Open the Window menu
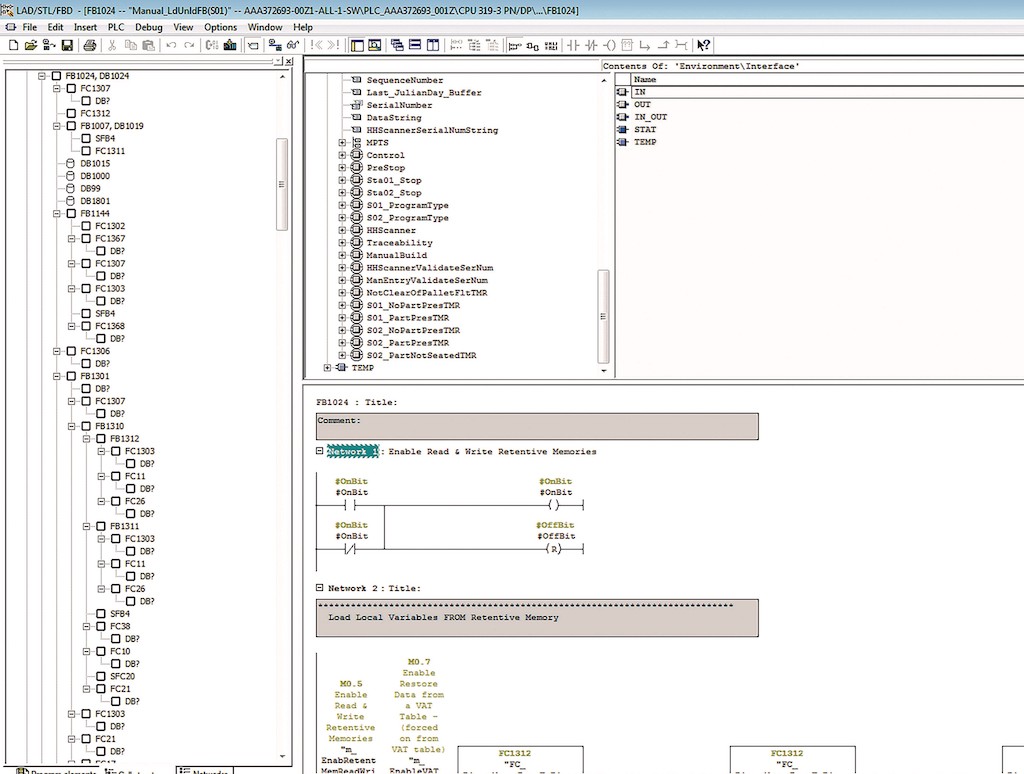 pyautogui.click(x=264, y=27)
